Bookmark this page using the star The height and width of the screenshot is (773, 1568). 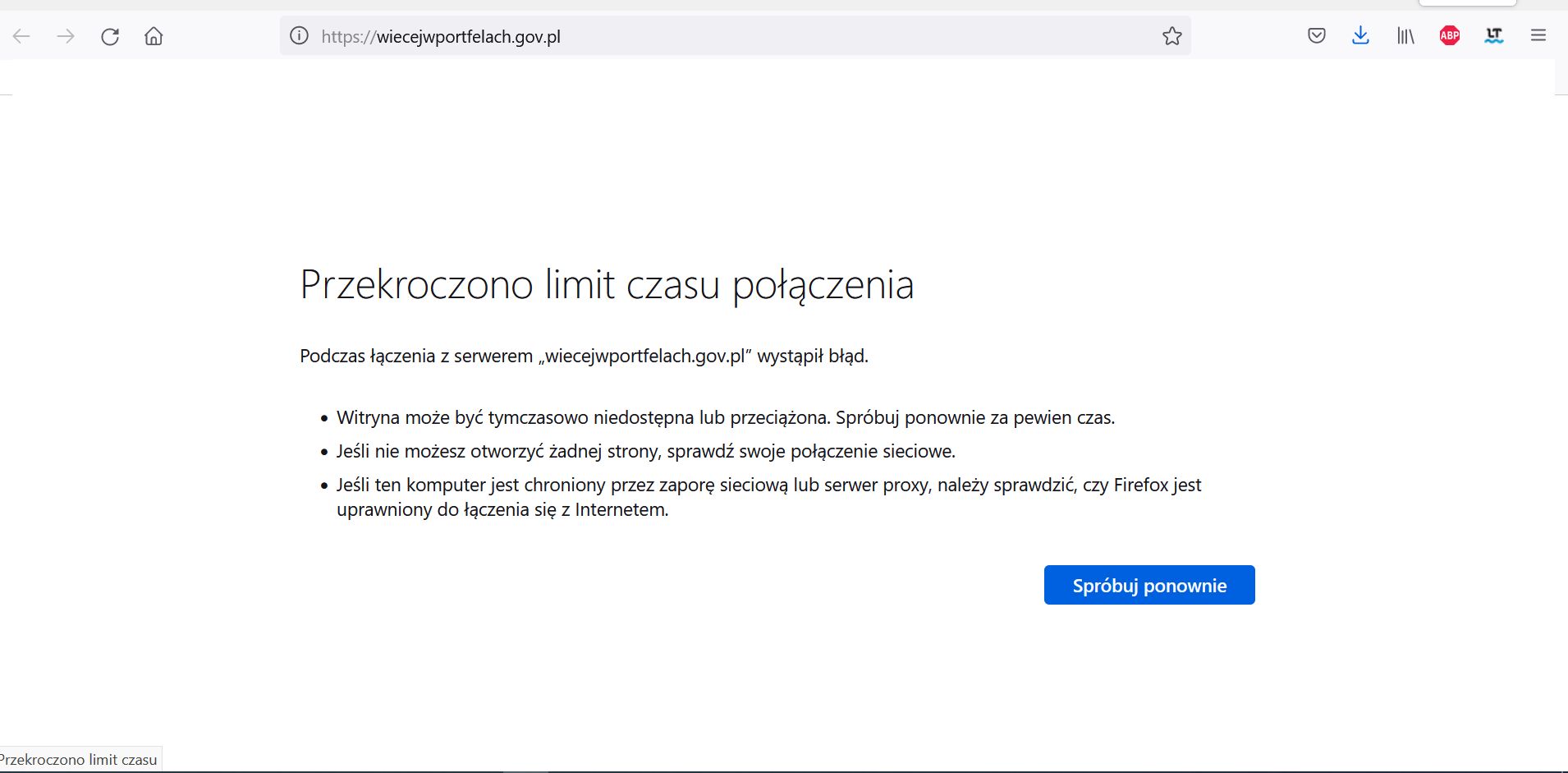pos(1172,35)
